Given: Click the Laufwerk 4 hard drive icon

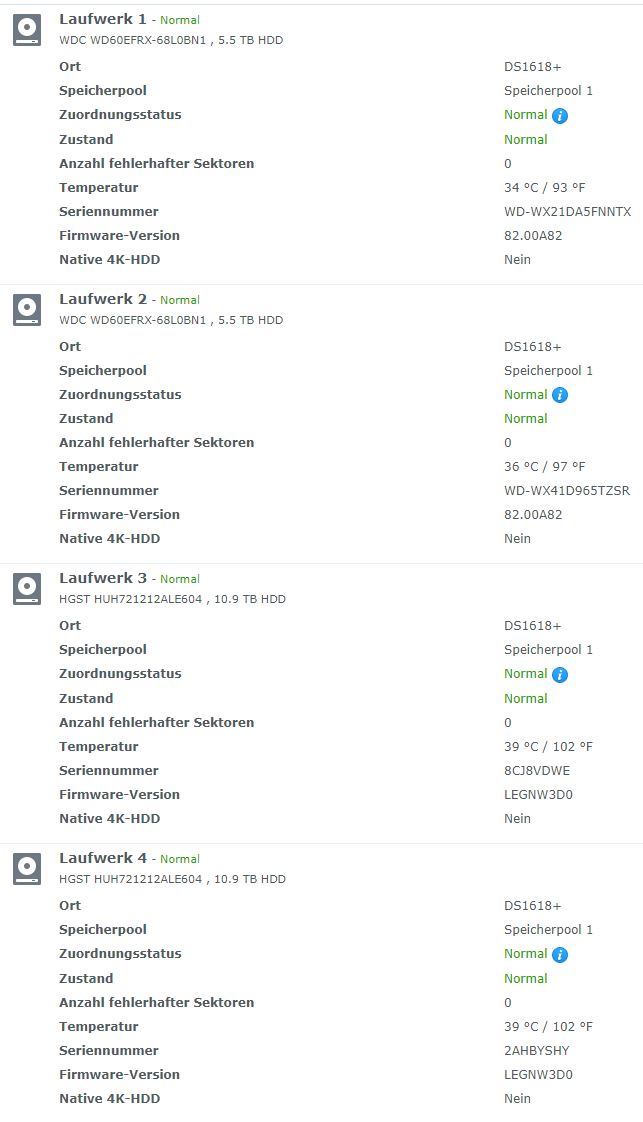Looking at the screenshot, I should [x=27, y=869].
